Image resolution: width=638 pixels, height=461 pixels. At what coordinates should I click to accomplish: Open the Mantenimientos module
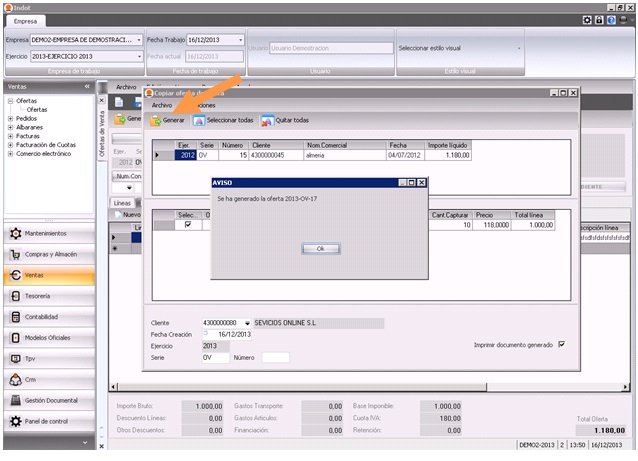click(x=50, y=233)
